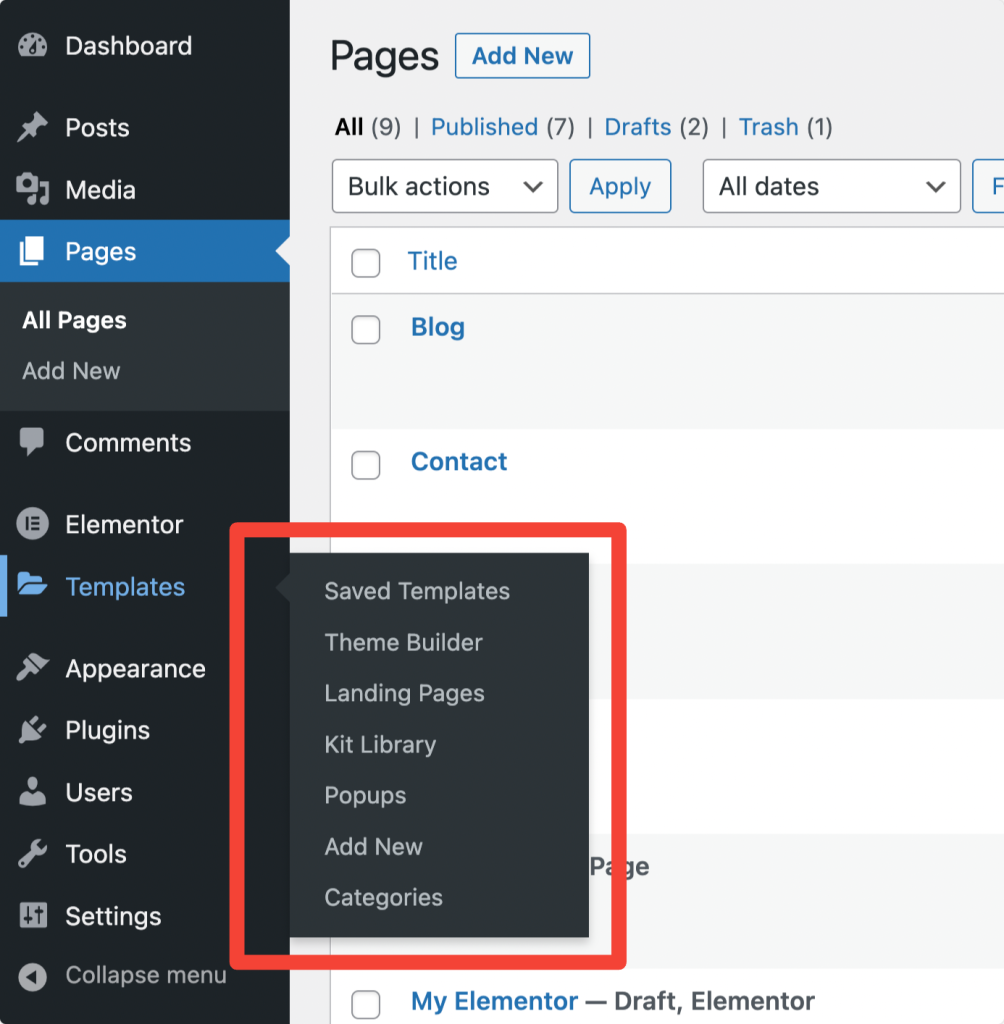Click Add New under Pages in sidebar

click(x=71, y=371)
